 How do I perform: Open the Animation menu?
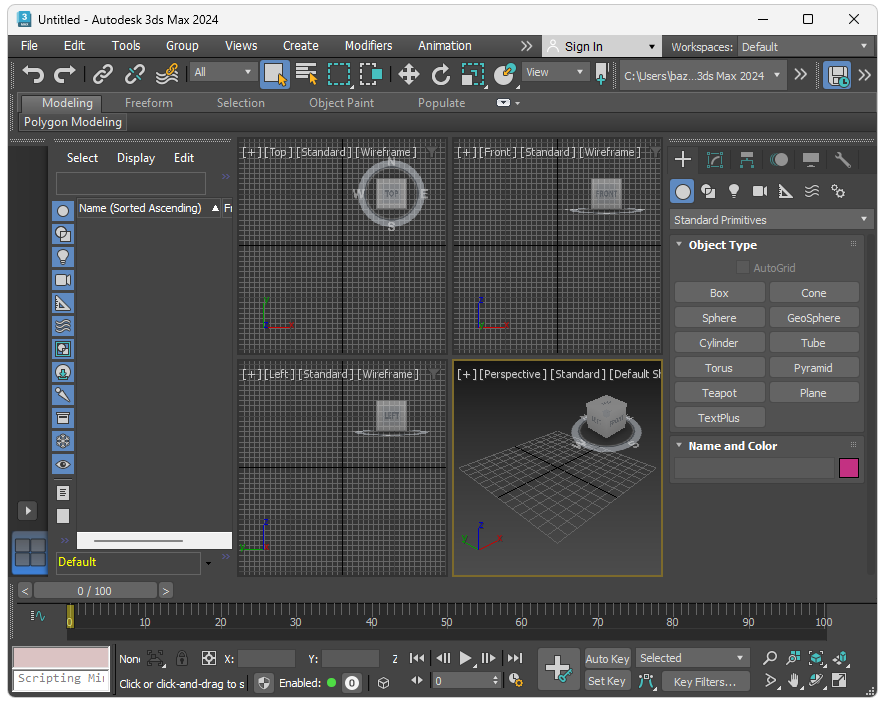[444, 46]
